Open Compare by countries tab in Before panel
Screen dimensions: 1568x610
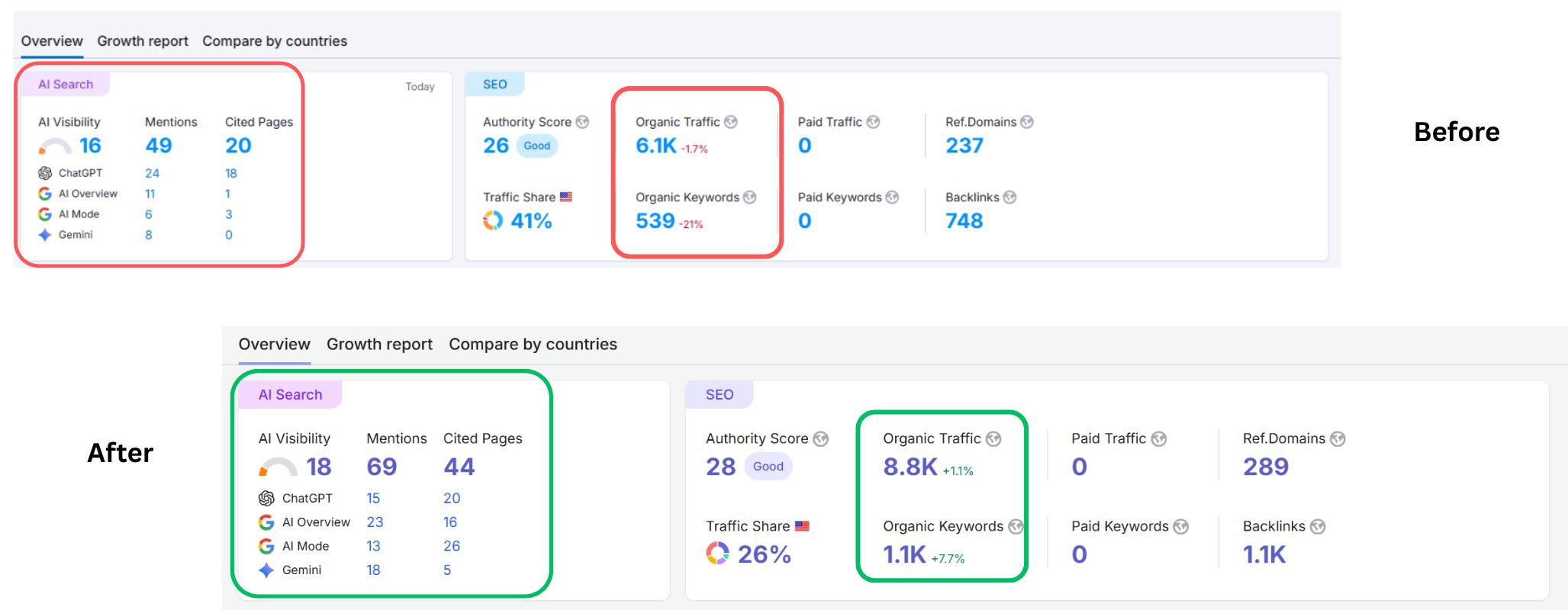click(275, 41)
